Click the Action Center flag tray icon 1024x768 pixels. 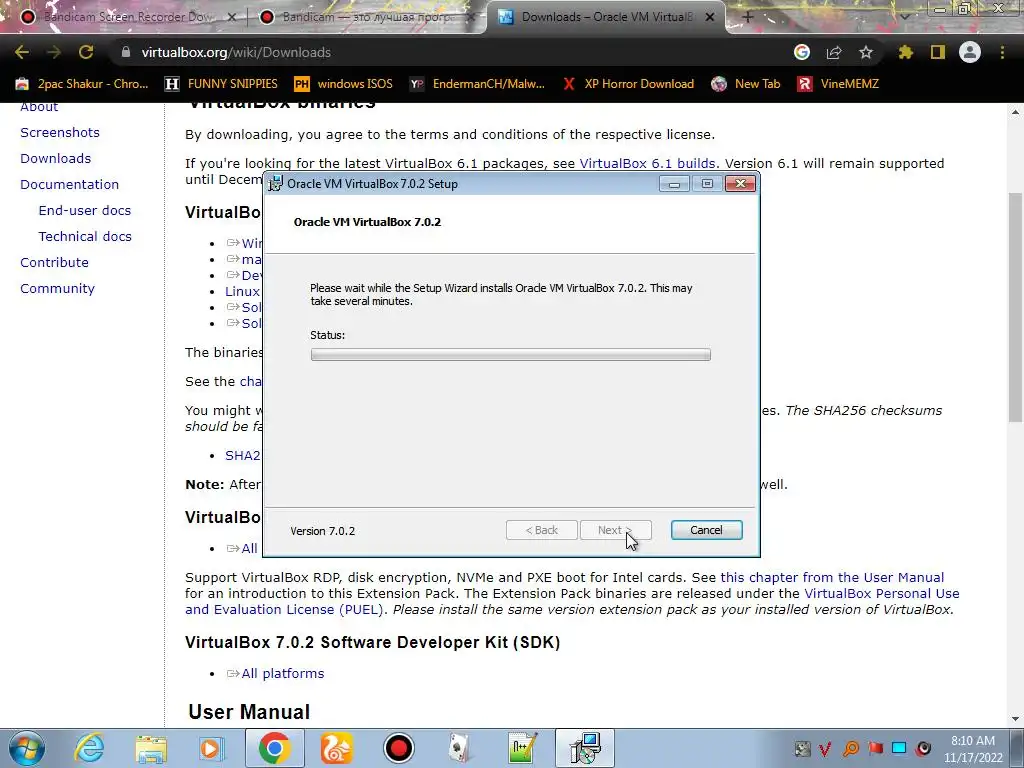pos(875,749)
